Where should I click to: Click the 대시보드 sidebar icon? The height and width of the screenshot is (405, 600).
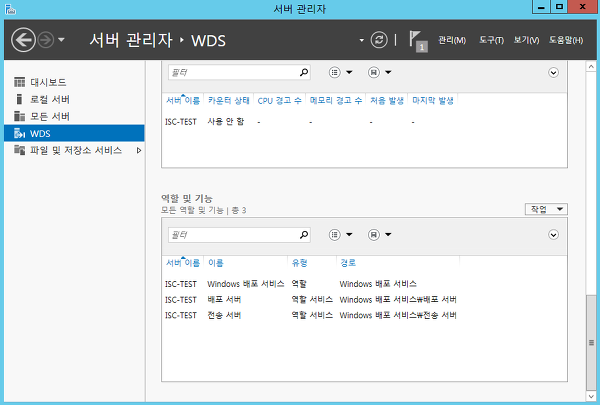tap(19, 82)
